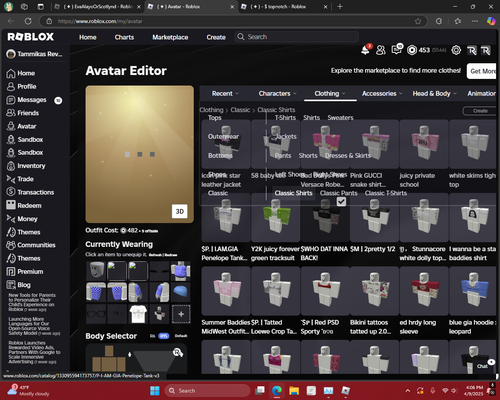Choose Jackets in the Clothing menu
500x400 pixels.
coord(286,136)
